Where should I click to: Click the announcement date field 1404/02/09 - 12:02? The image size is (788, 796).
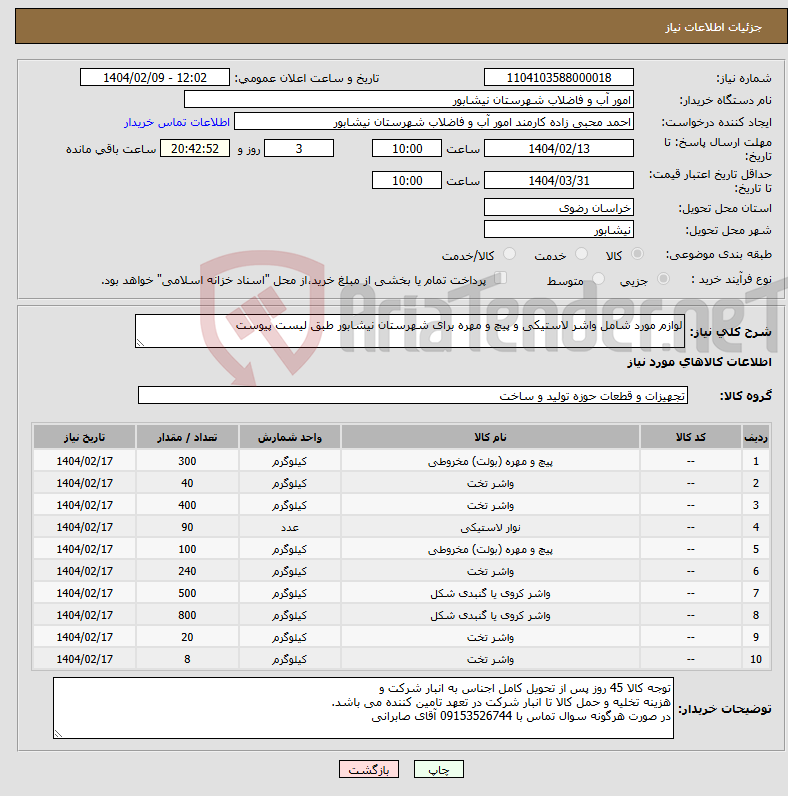point(155,78)
